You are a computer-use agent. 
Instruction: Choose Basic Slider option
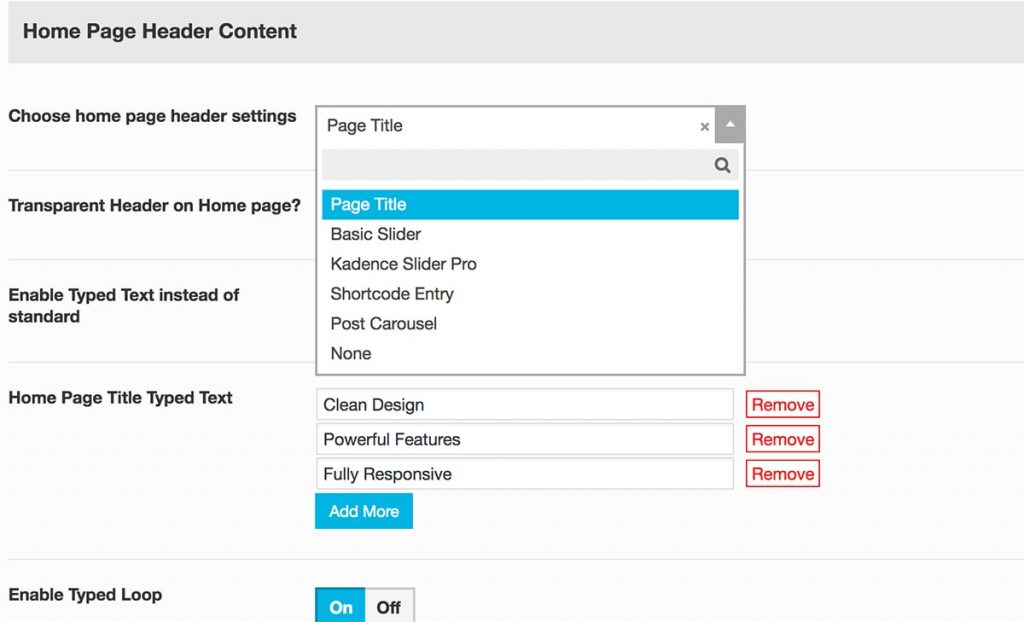(x=376, y=234)
